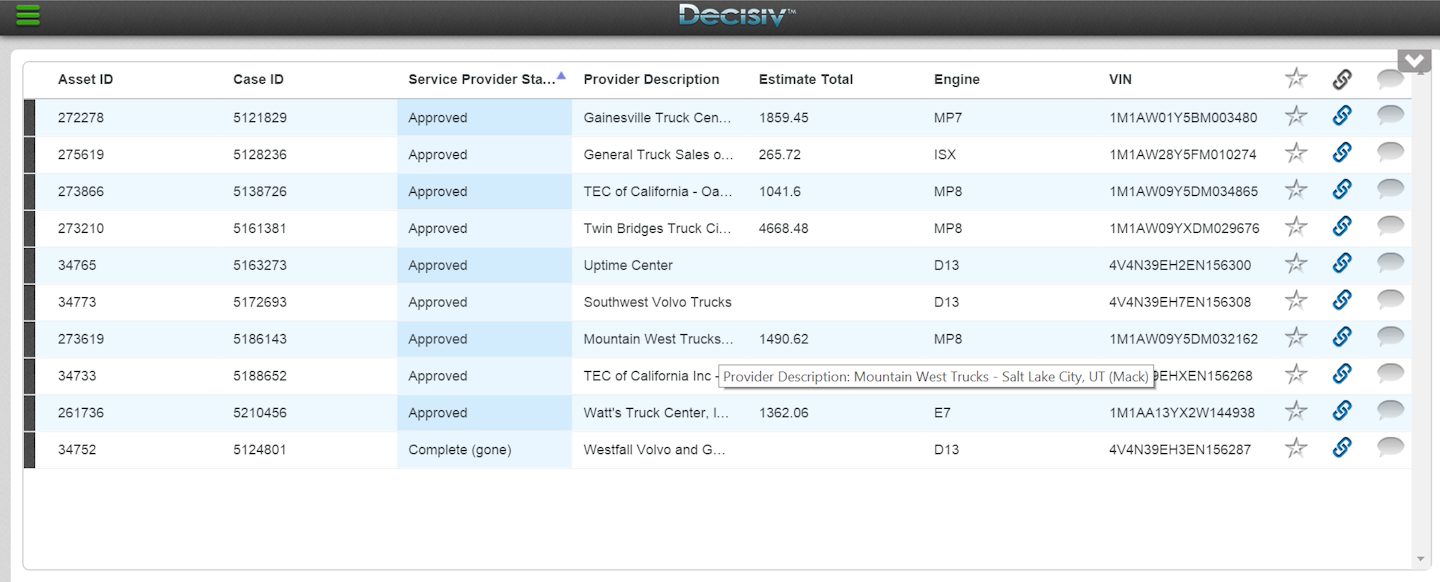Image resolution: width=1440 pixels, height=582 pixels.
Task: Sort table by Estimate Total header
Action: click(805, 80)
